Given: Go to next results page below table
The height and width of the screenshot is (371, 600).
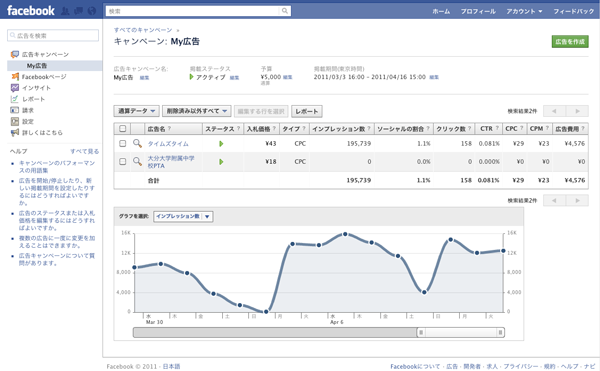Looking at the screenshot, I should click(x=577, y=200).
